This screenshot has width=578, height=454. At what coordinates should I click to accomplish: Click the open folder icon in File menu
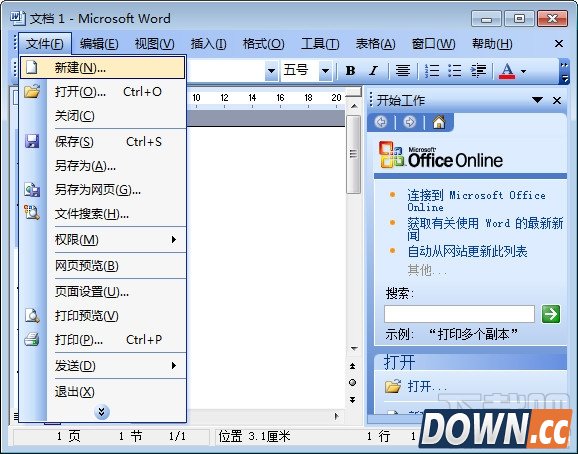coord(32,91)
